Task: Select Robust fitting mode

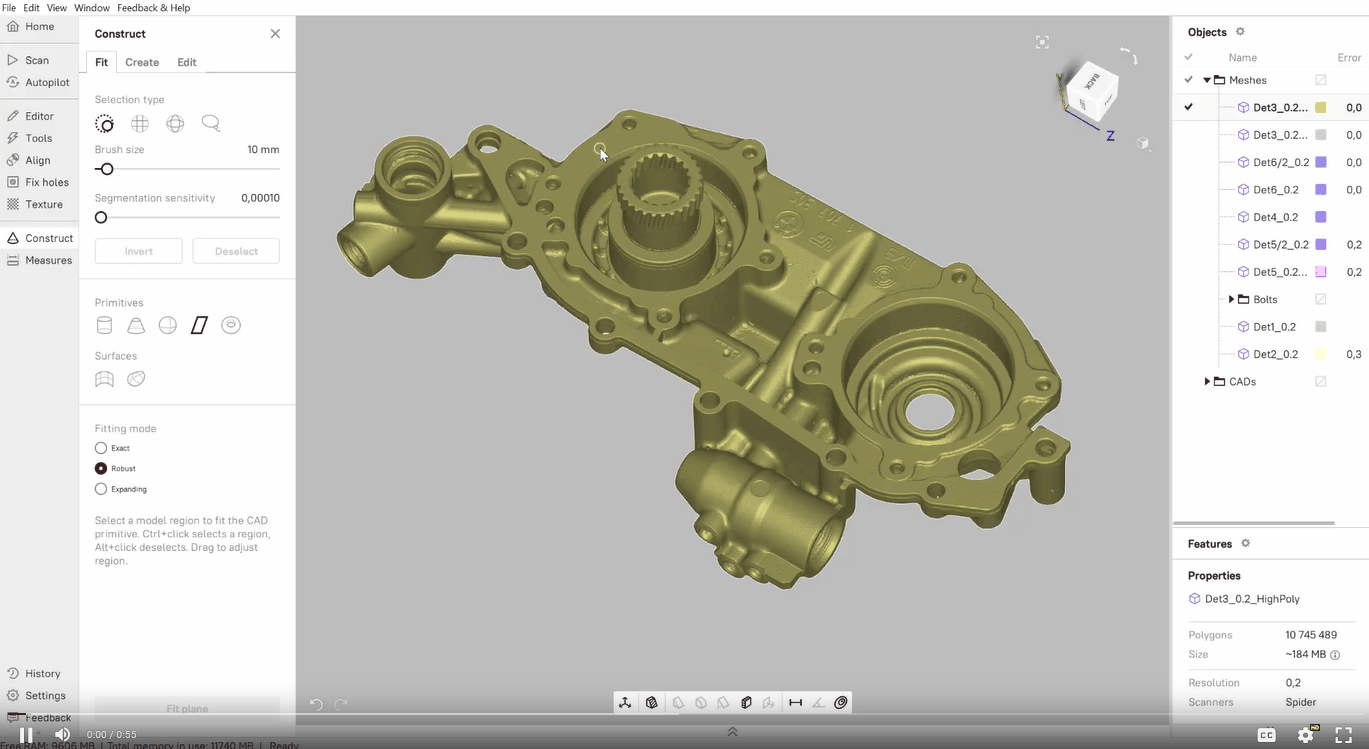Action: 101,468
